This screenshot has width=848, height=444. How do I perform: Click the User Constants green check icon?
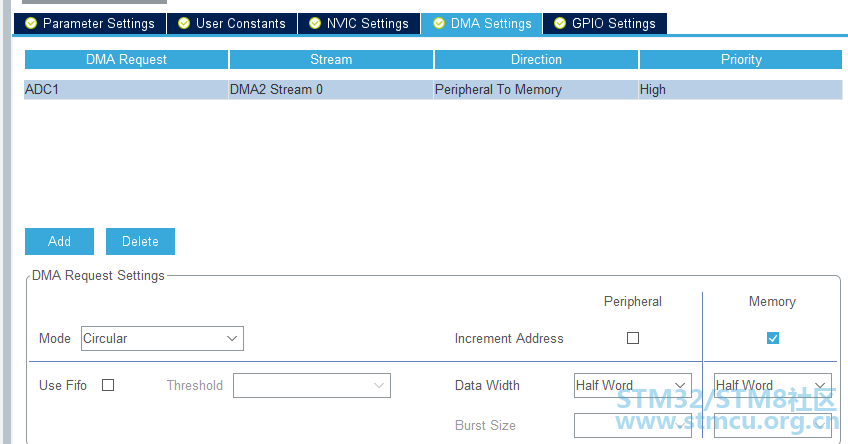(x=184, y=23)
